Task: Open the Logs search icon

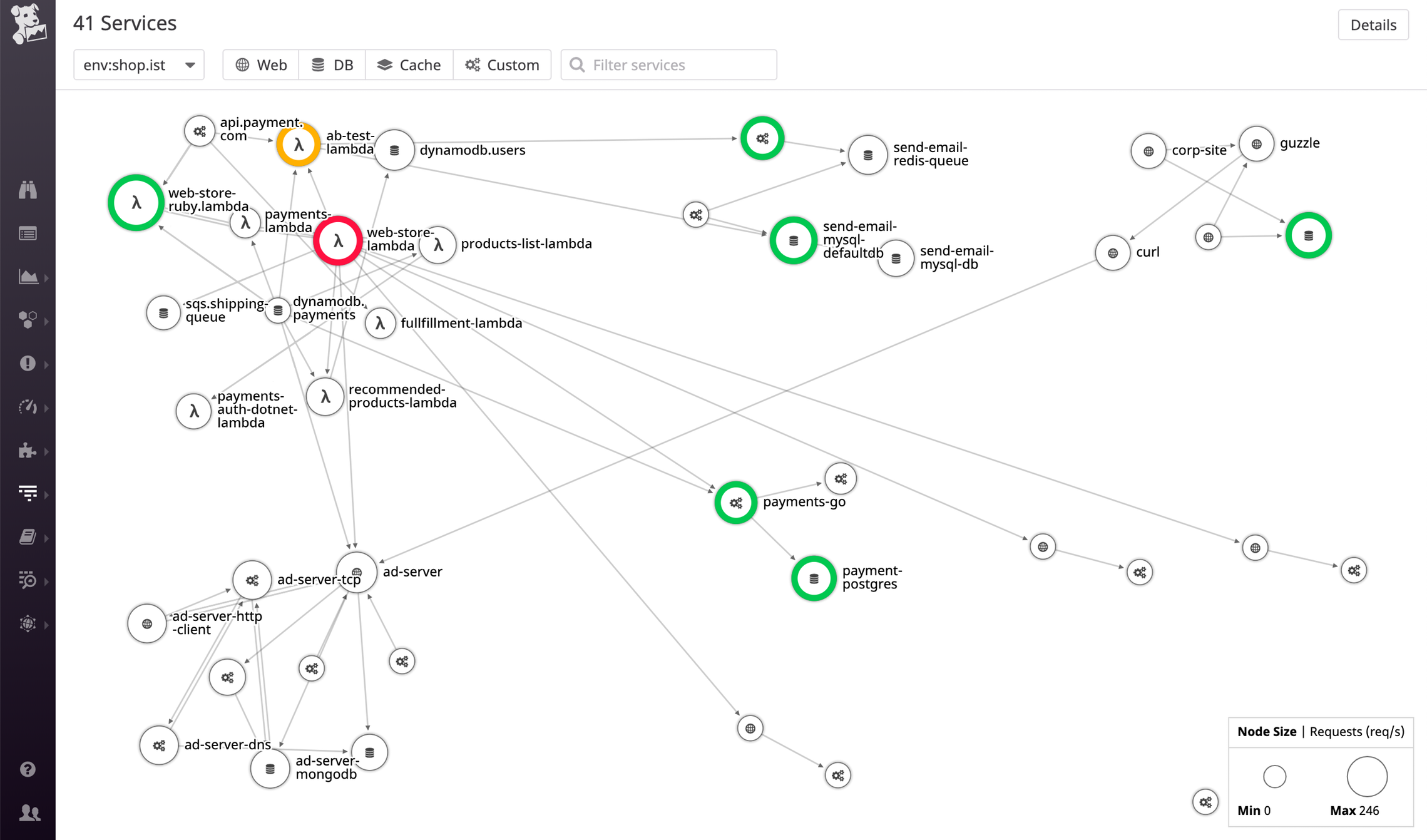Action: 28,580
